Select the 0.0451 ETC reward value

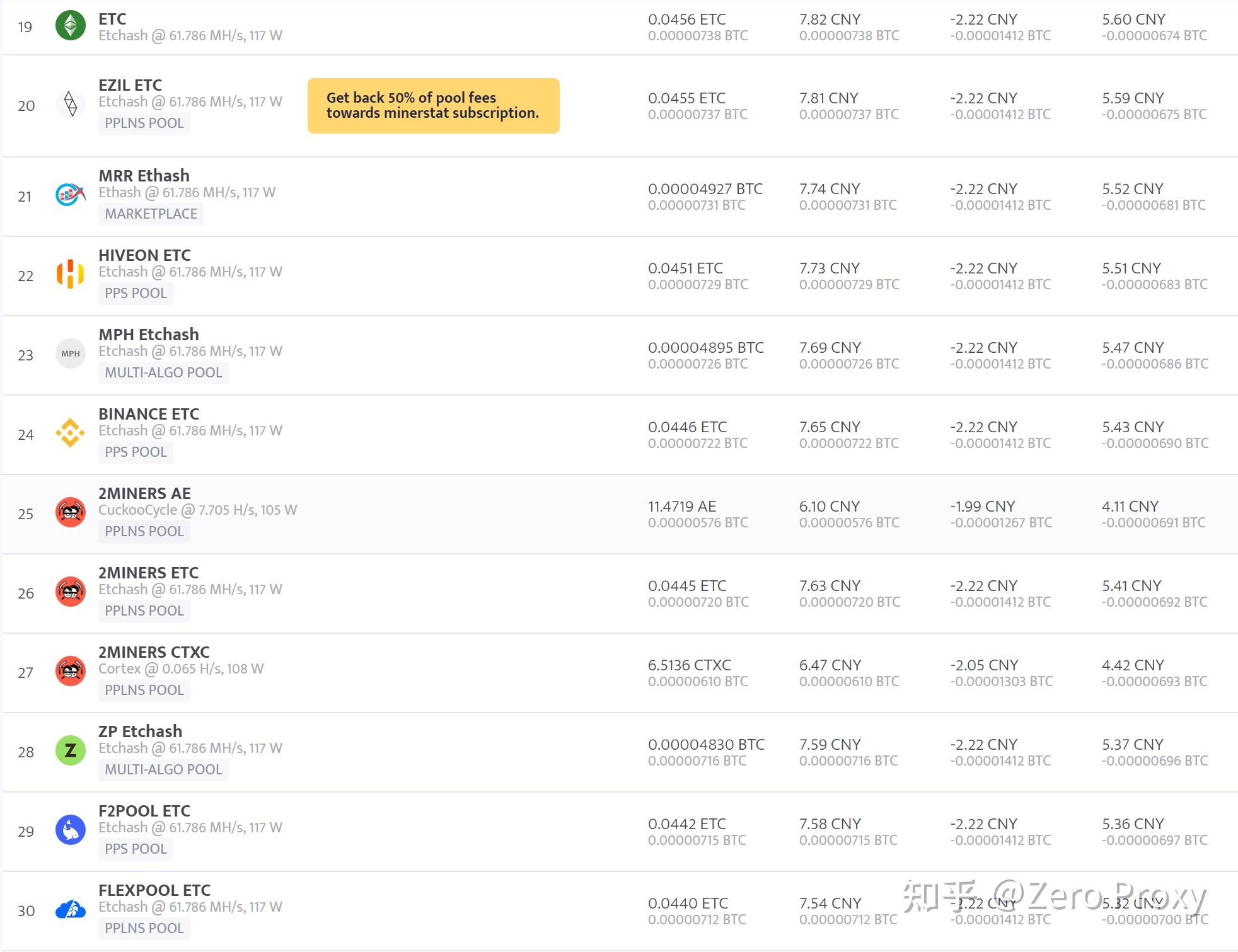point(686,268)
